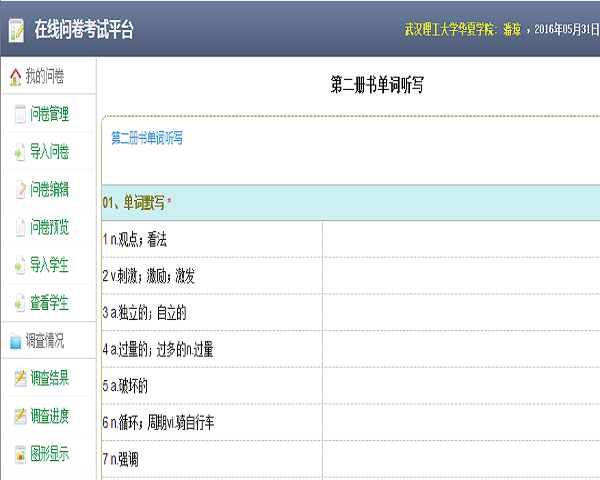Click the 图形显示 chart icon
The height and width of the screenshot is (480, 600).
tap(20, 454)
